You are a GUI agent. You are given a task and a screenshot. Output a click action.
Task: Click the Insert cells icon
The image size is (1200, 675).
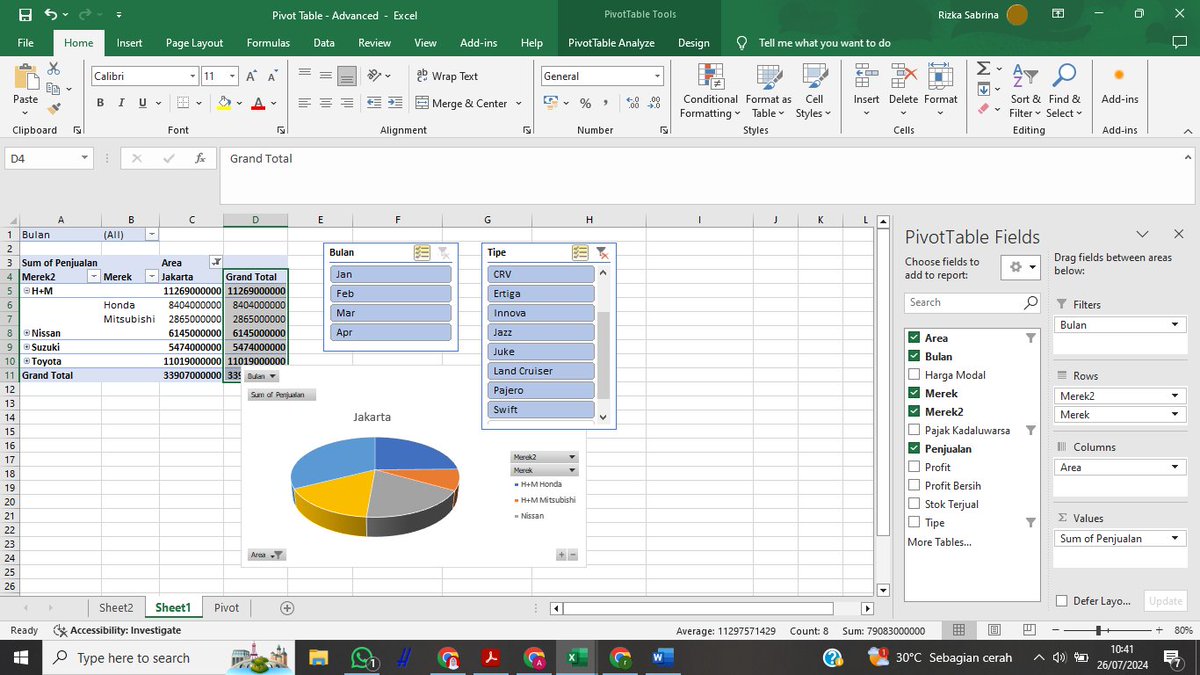point(866,76)
